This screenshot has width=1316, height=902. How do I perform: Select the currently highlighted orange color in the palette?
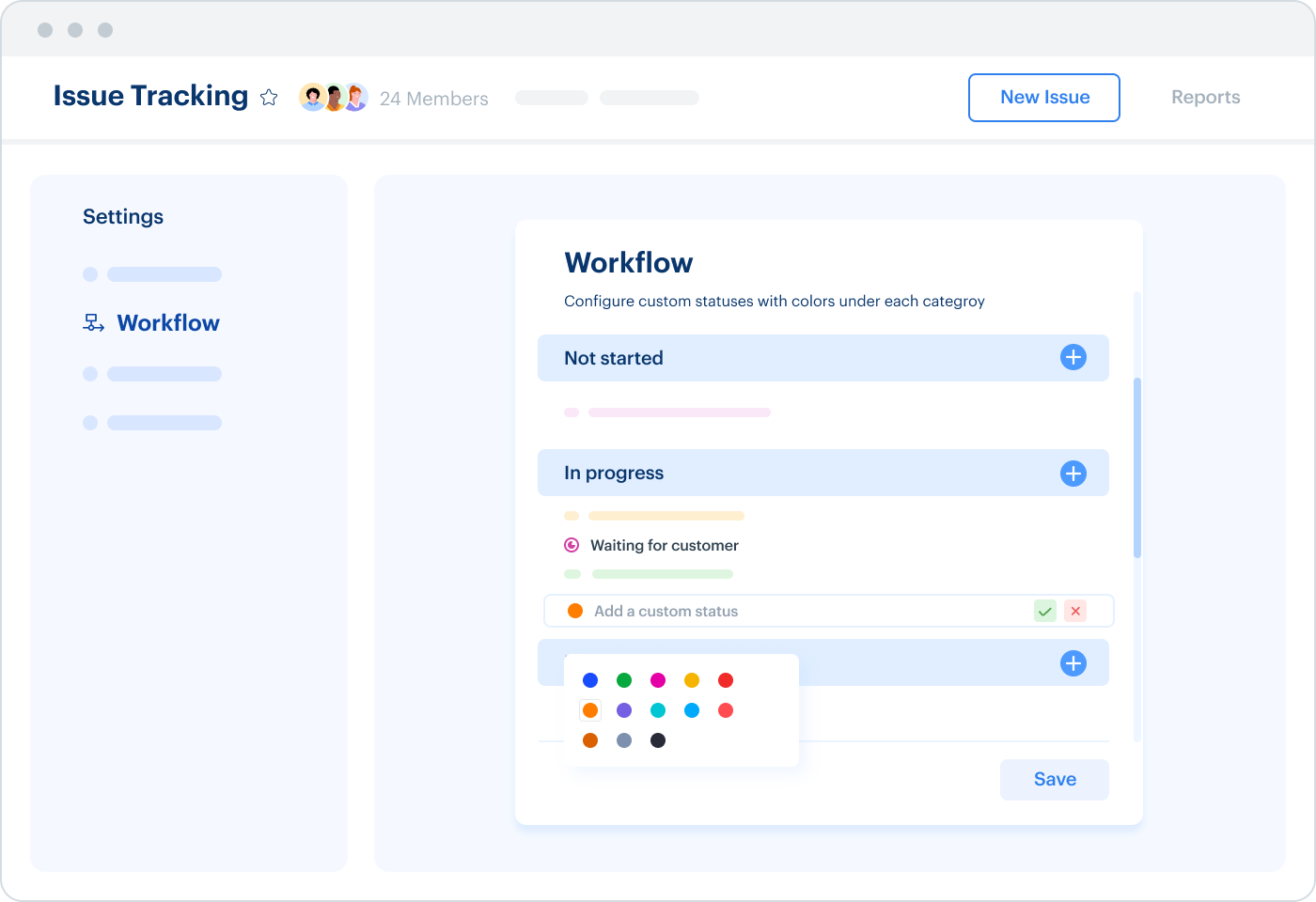(x=590, y=710)
